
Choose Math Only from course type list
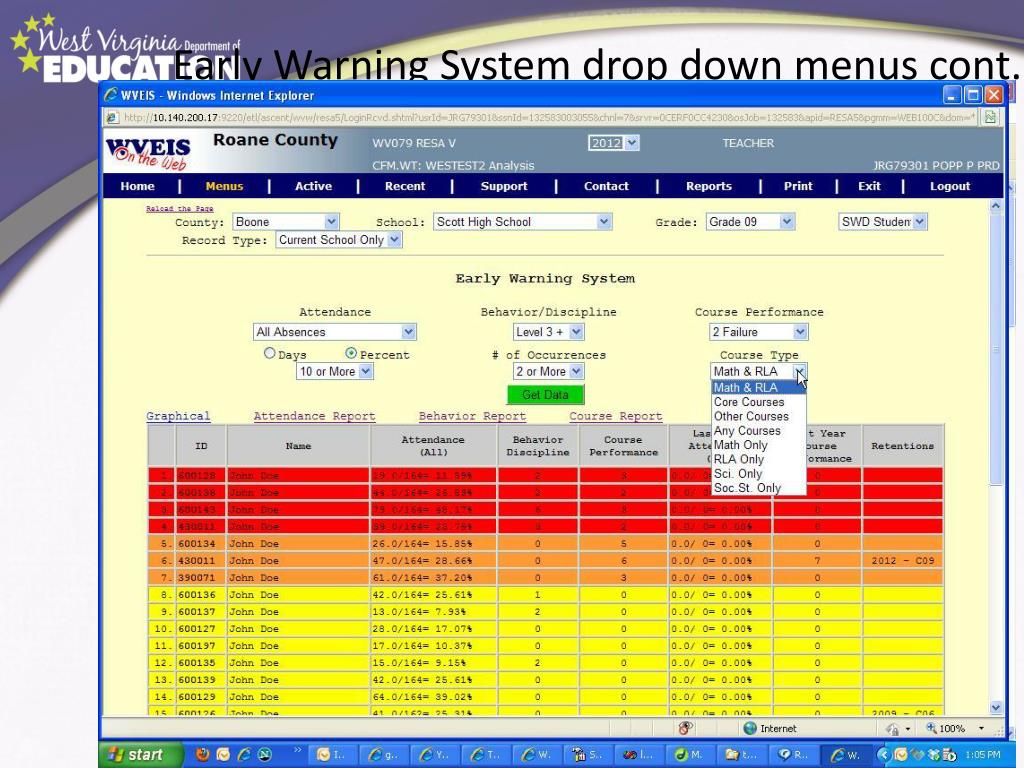759,445
